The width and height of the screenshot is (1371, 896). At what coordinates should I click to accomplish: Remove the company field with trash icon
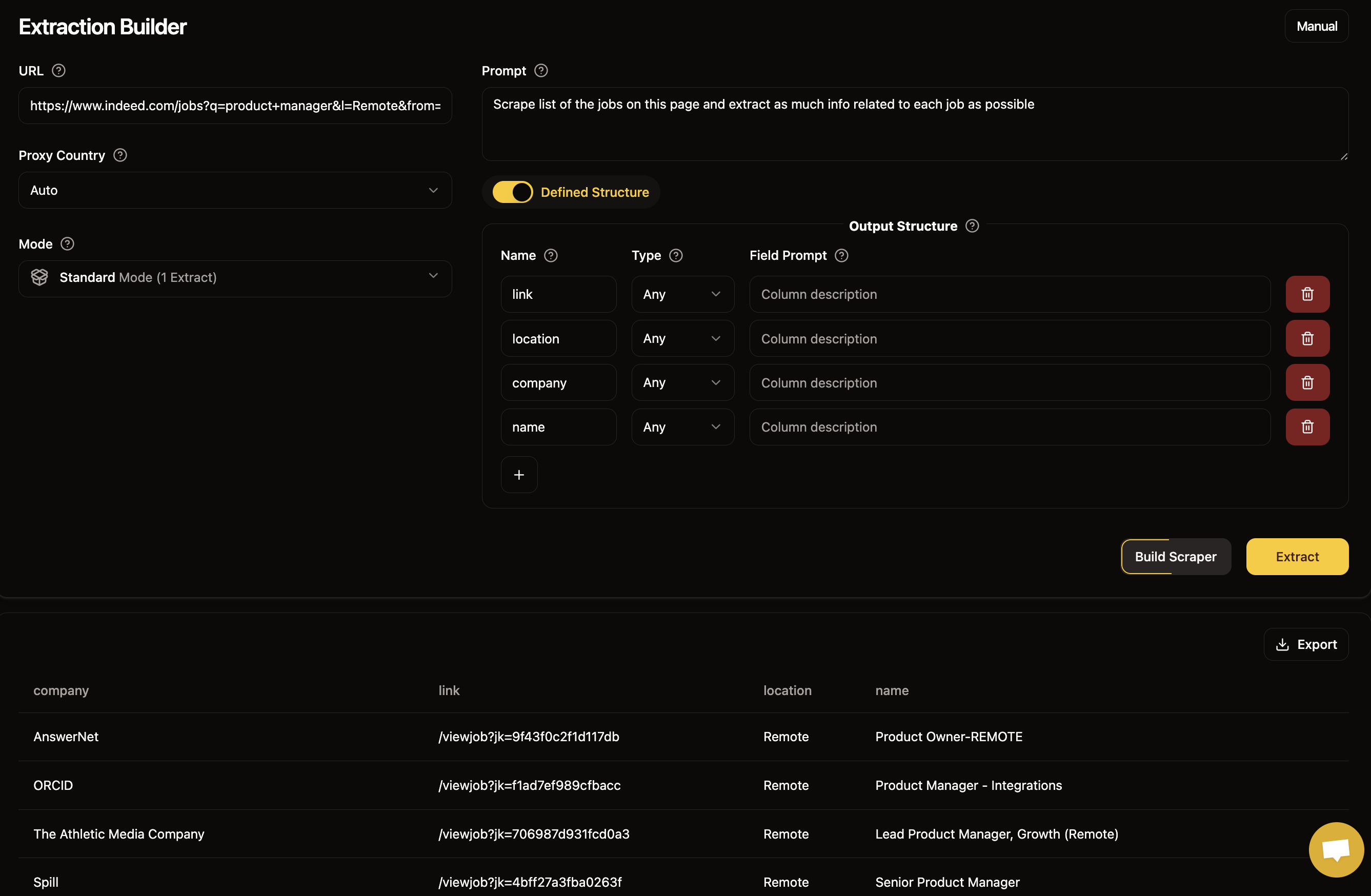(1307, 383)
